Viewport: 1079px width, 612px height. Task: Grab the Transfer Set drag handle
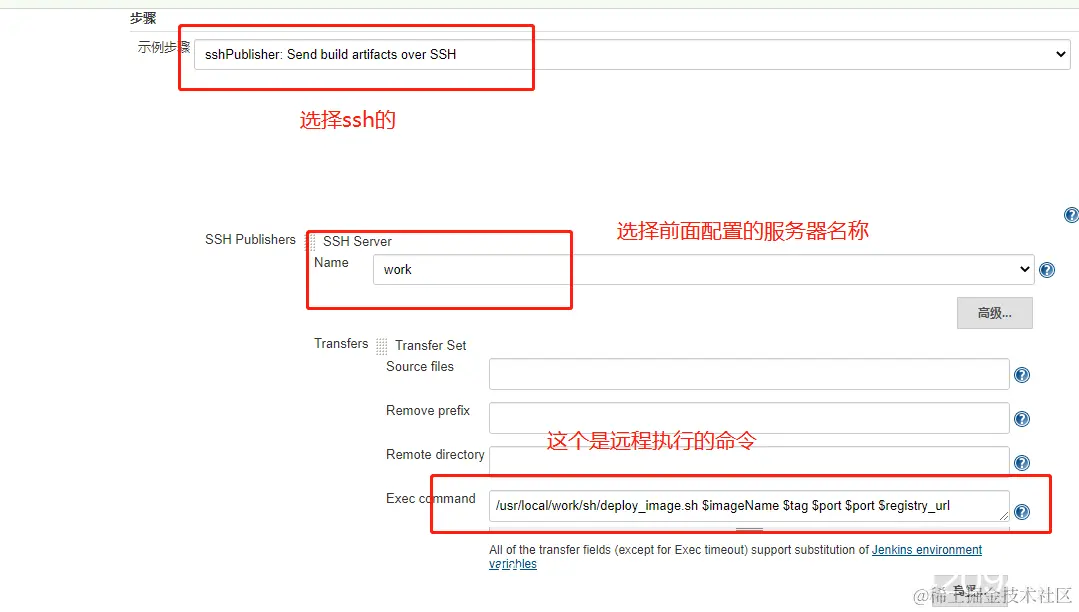point(382,346)
